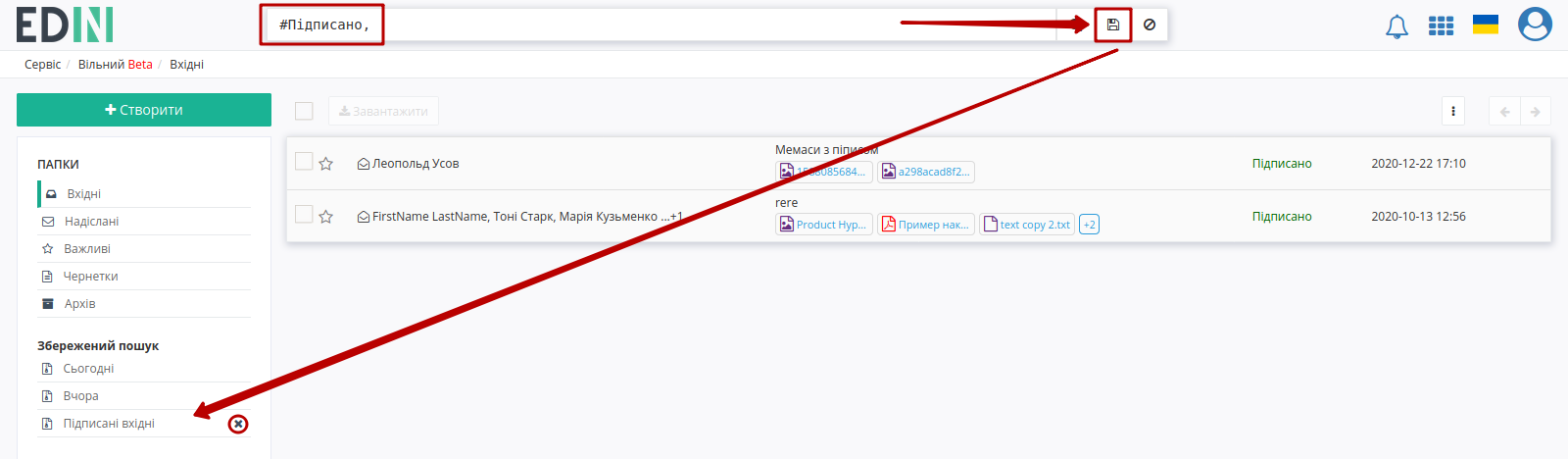Open the user profile avatar
The image size is (1568, 459).
pos(1535,25)
